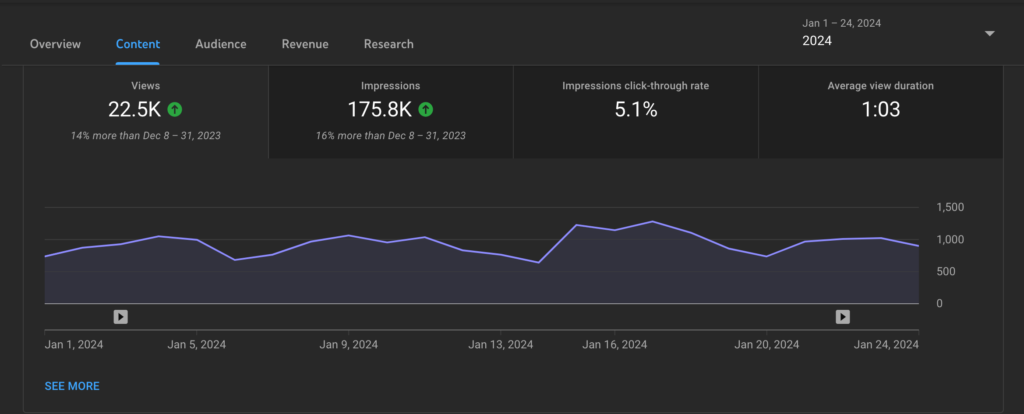Click green up arrow beside 175.8K impressions
This screenshot has height=414, width=1024.
pos(426,109)
